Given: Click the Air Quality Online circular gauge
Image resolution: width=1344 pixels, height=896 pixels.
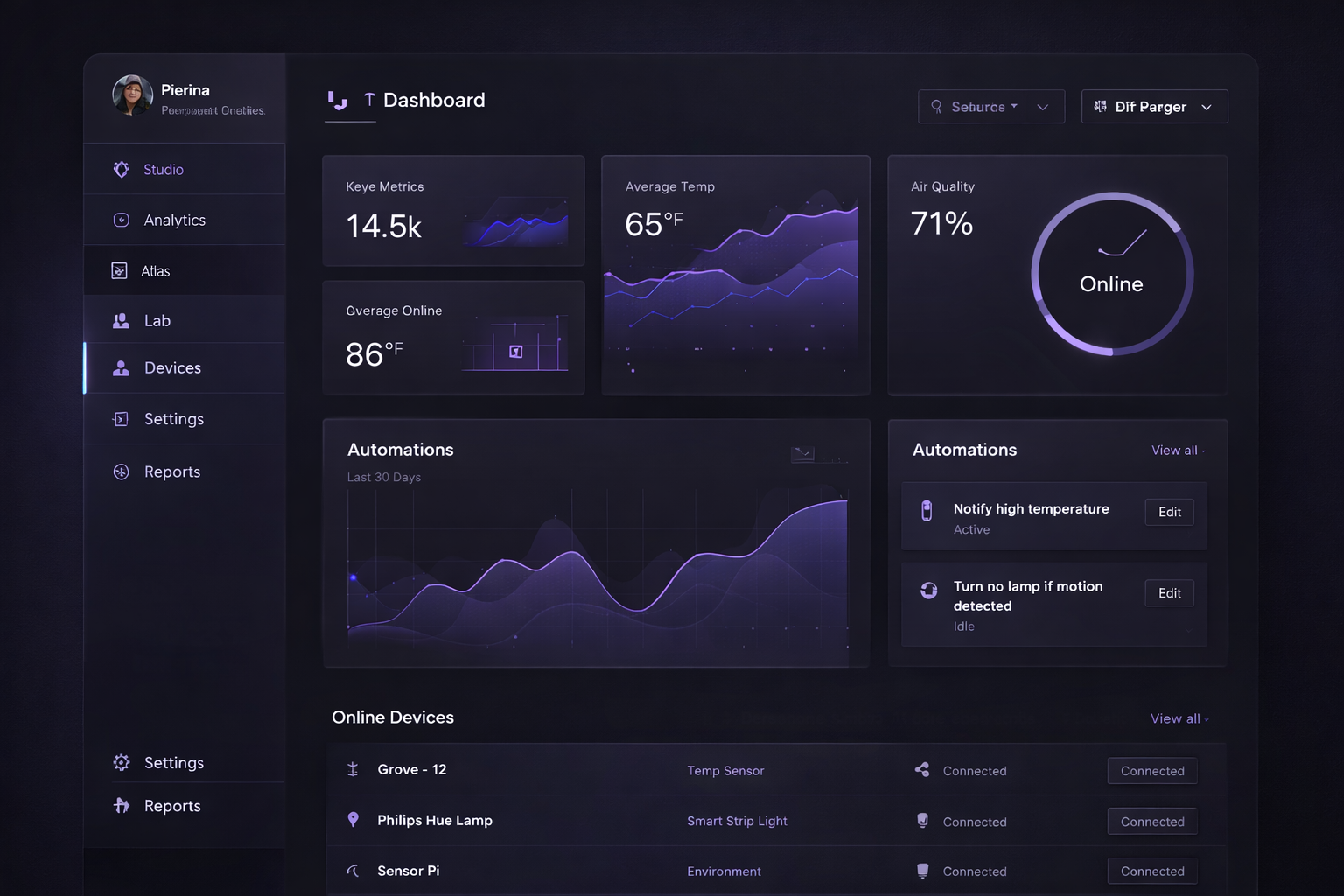Looking at the screenshot, I should 1111,274.
